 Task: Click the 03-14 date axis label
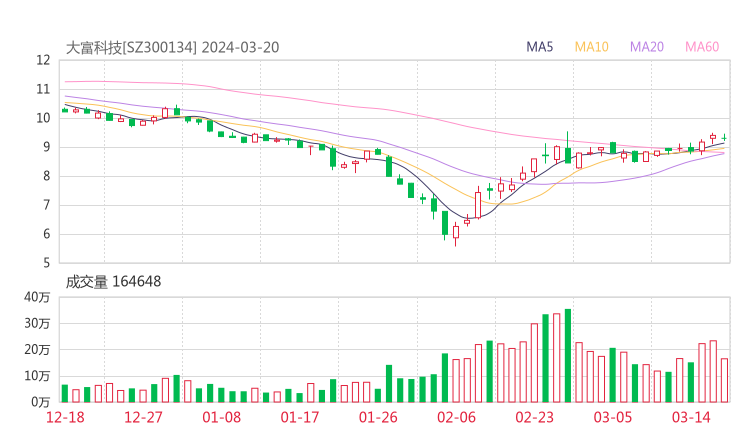[x=691, y=417]
